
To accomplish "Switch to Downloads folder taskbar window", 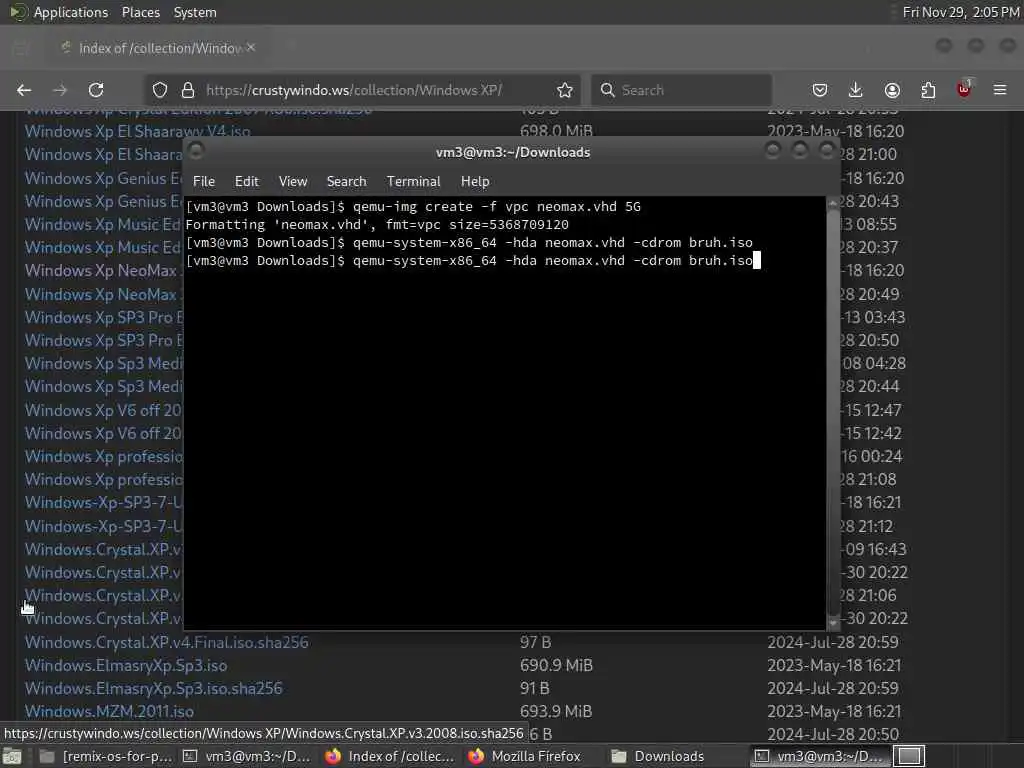I will pos(658,756).
